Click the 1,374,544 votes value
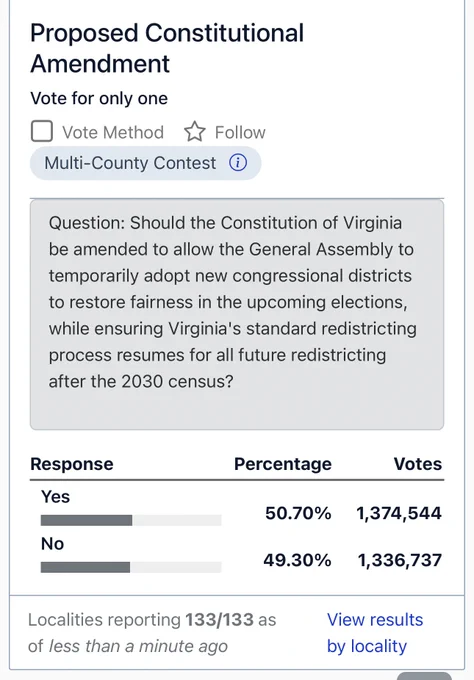 (399, 513)
